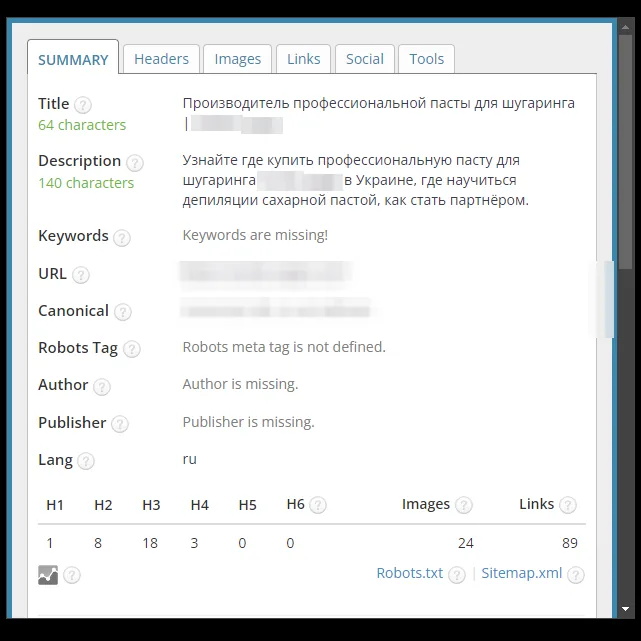Click the Title label

point(54,104)
